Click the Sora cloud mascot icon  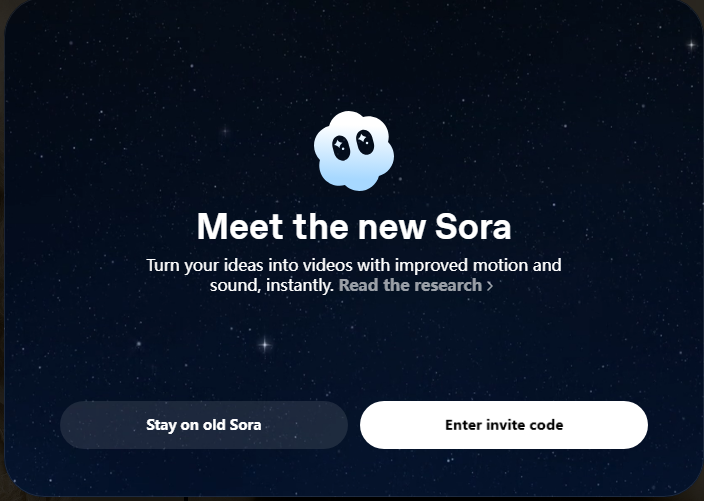point(353,152)
